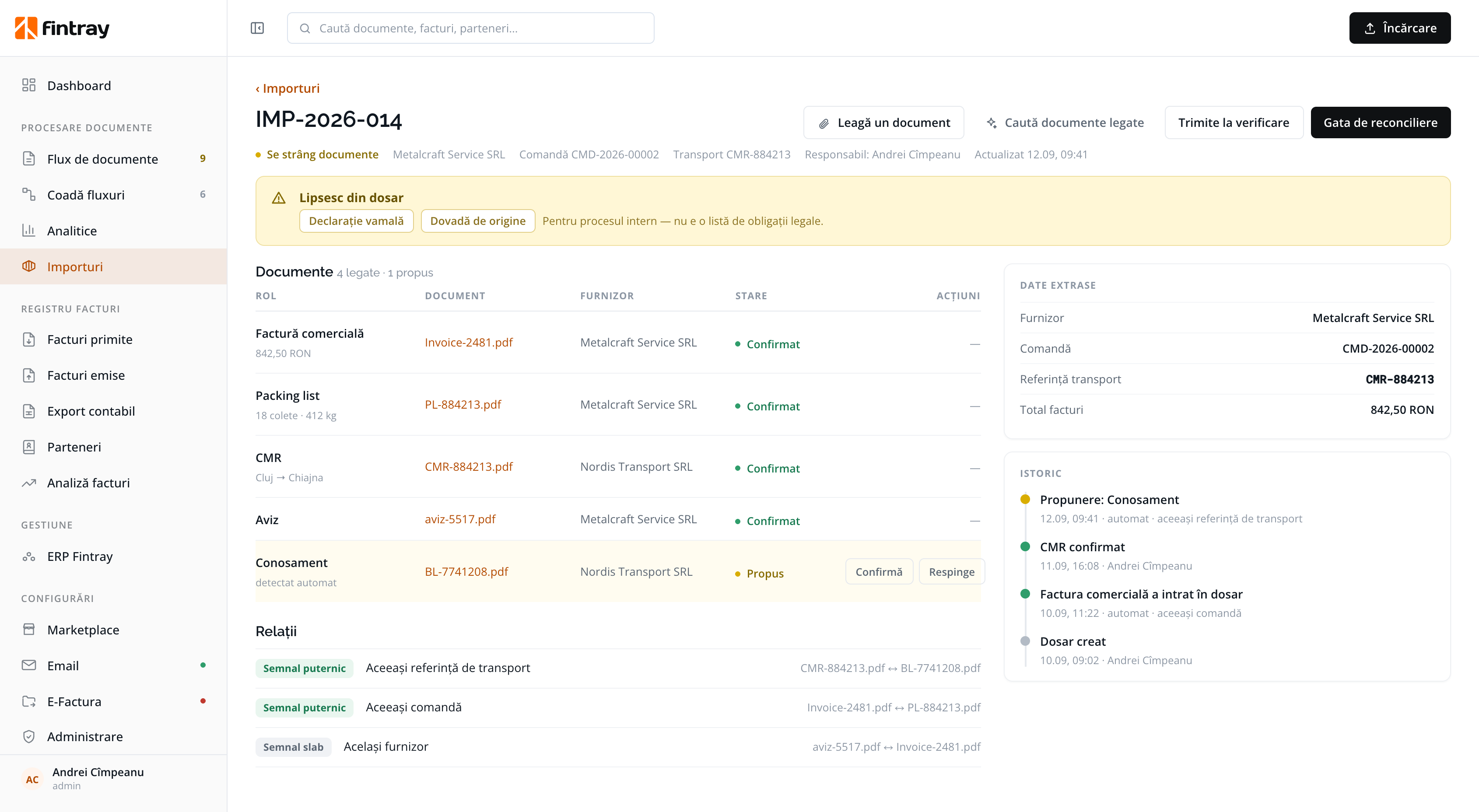Screen dimensions: 1479x812
Task: Click the Administrare shield icon
Action: (29, 736)
